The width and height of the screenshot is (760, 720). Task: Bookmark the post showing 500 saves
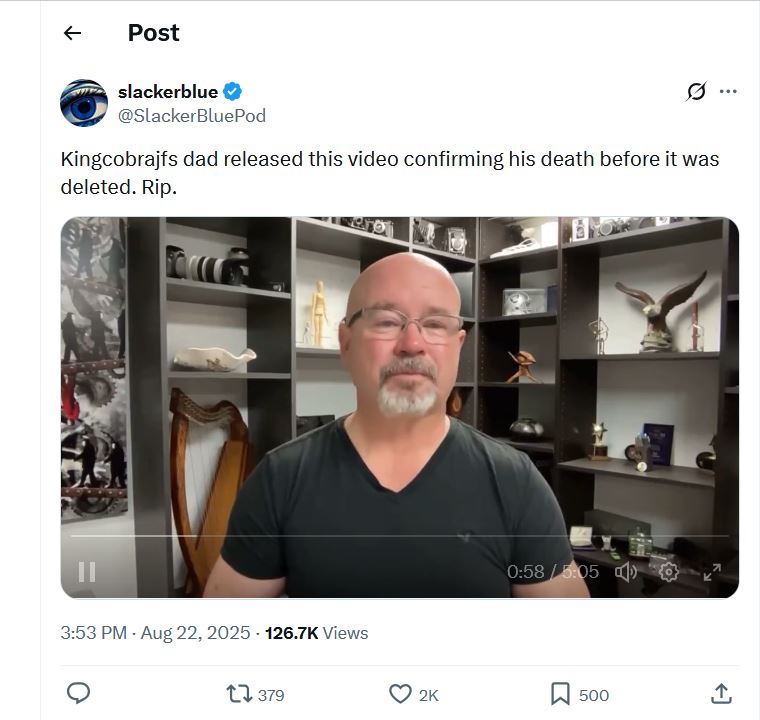point(580,694)
